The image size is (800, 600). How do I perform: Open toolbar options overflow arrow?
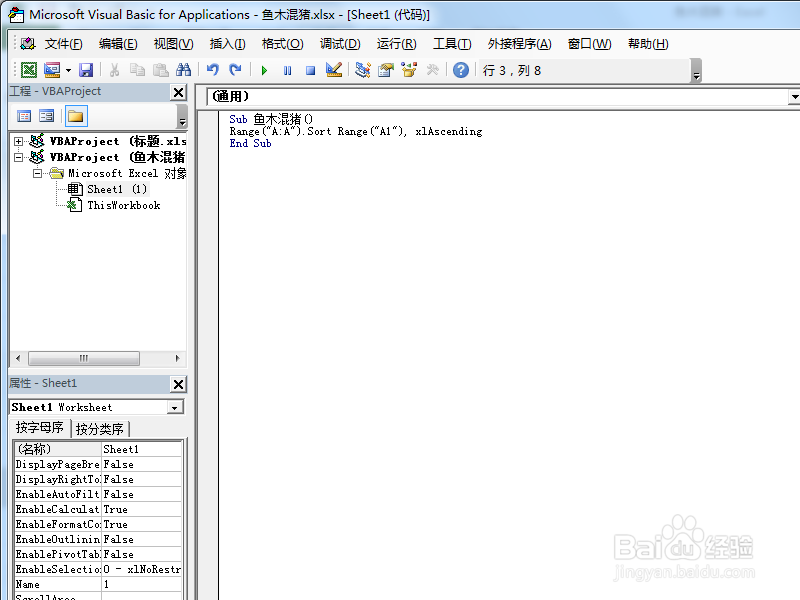pos(696,71)
